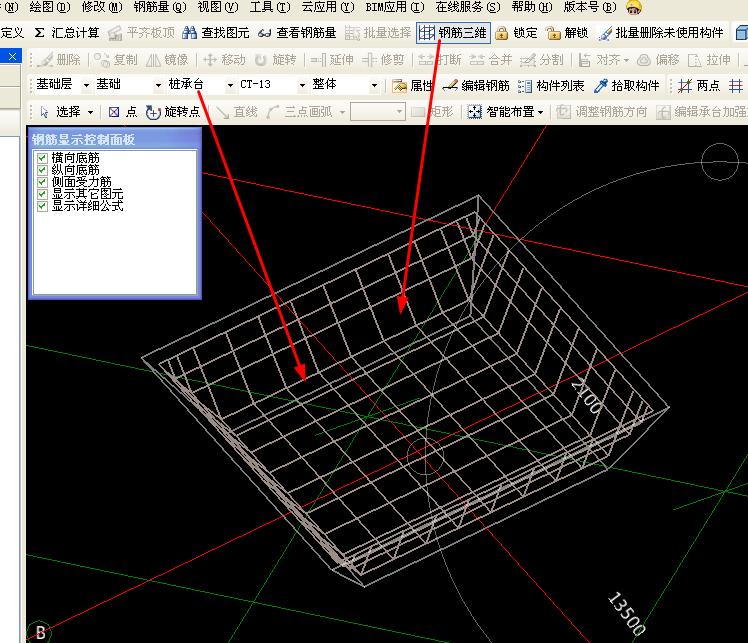Viewport: 748px width, 643px height.
Task: Click the 偏移 offset tool
Action: [x=658, y=60]
